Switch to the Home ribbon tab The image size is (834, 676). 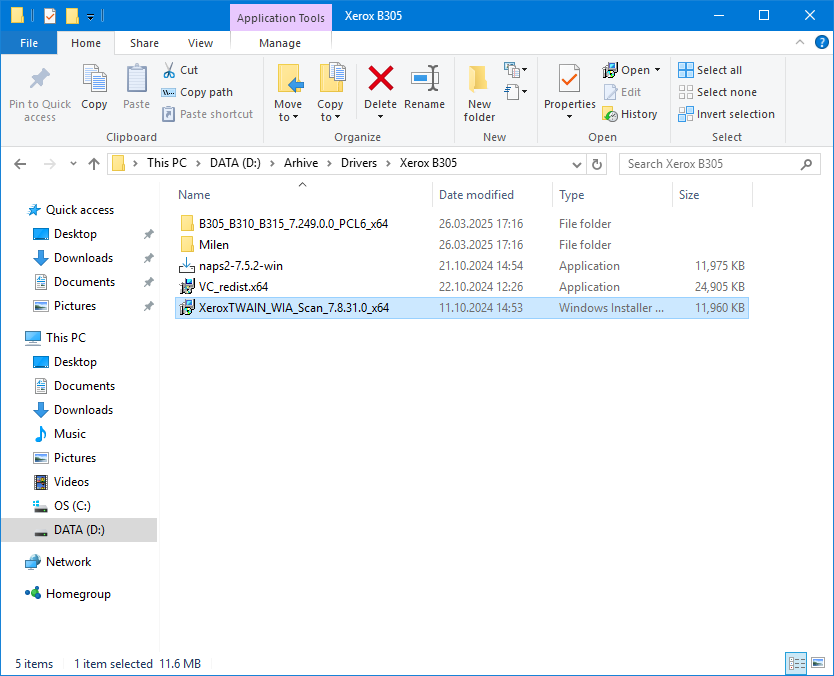86,43
